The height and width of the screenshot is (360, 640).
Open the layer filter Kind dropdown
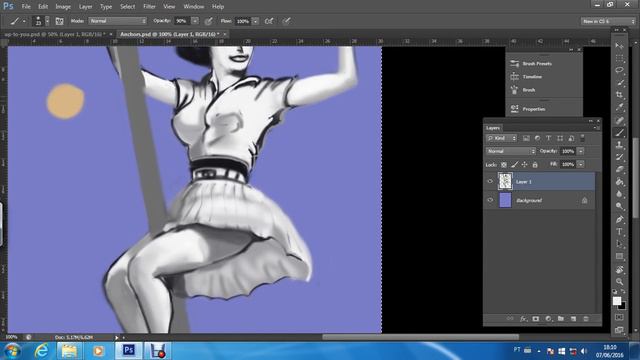pyautogui.click(x=502, y=138)
